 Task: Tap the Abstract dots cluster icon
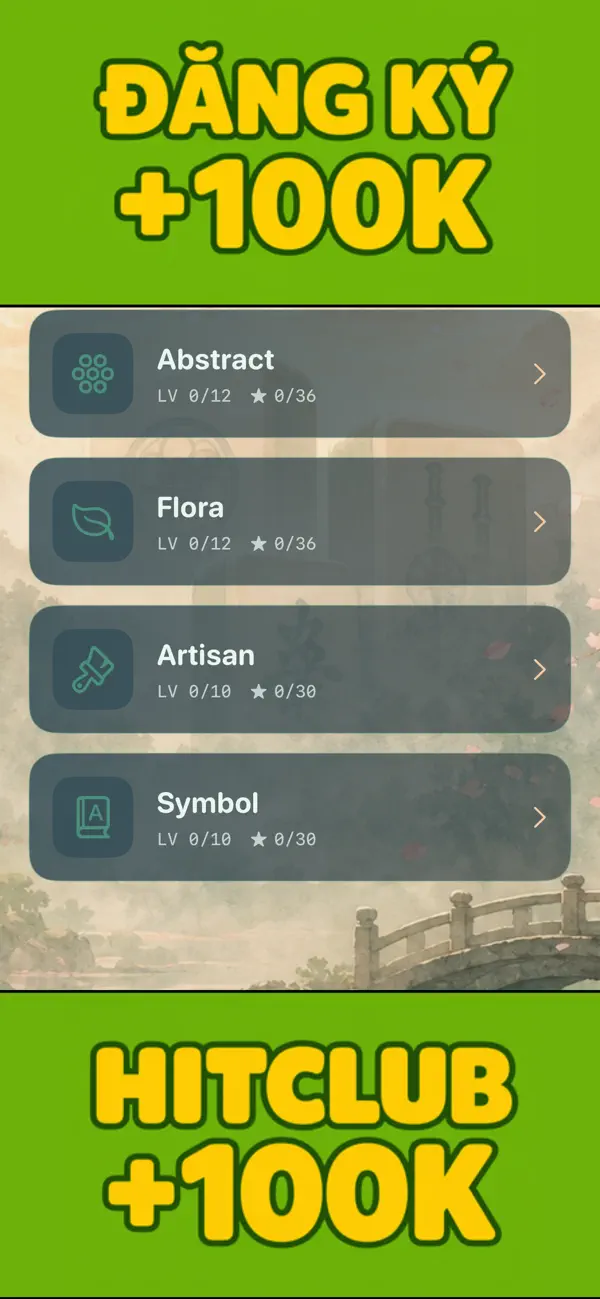tap(93, 373)
